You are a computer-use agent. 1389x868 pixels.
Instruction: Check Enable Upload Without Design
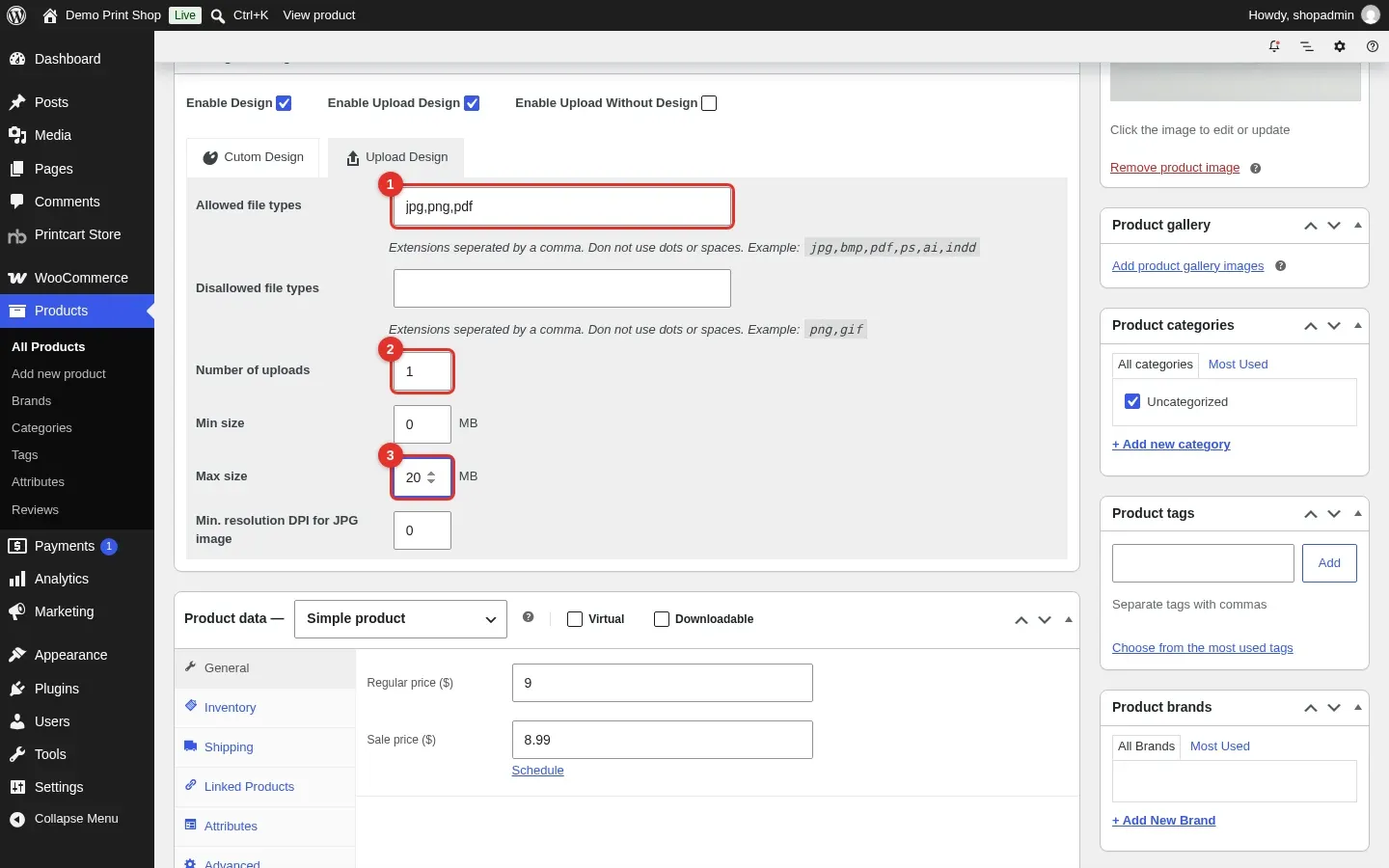(709, 103)
